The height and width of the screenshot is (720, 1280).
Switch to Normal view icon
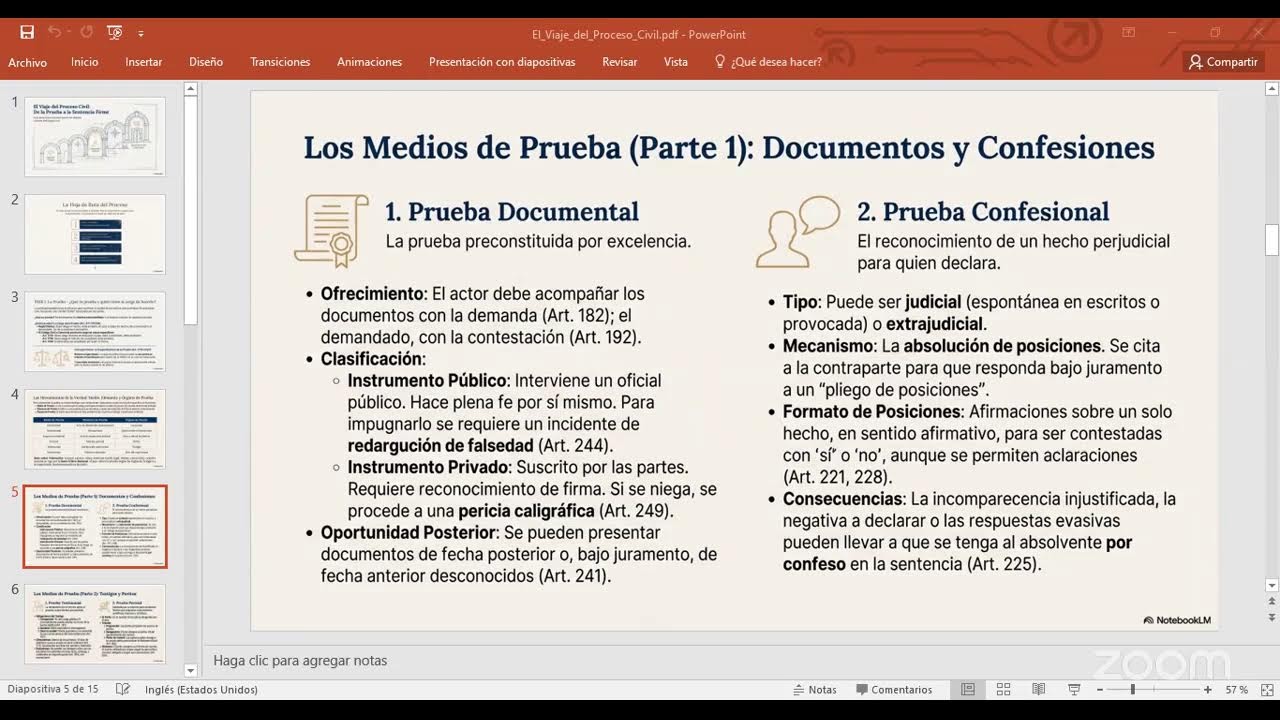point(968,690)
